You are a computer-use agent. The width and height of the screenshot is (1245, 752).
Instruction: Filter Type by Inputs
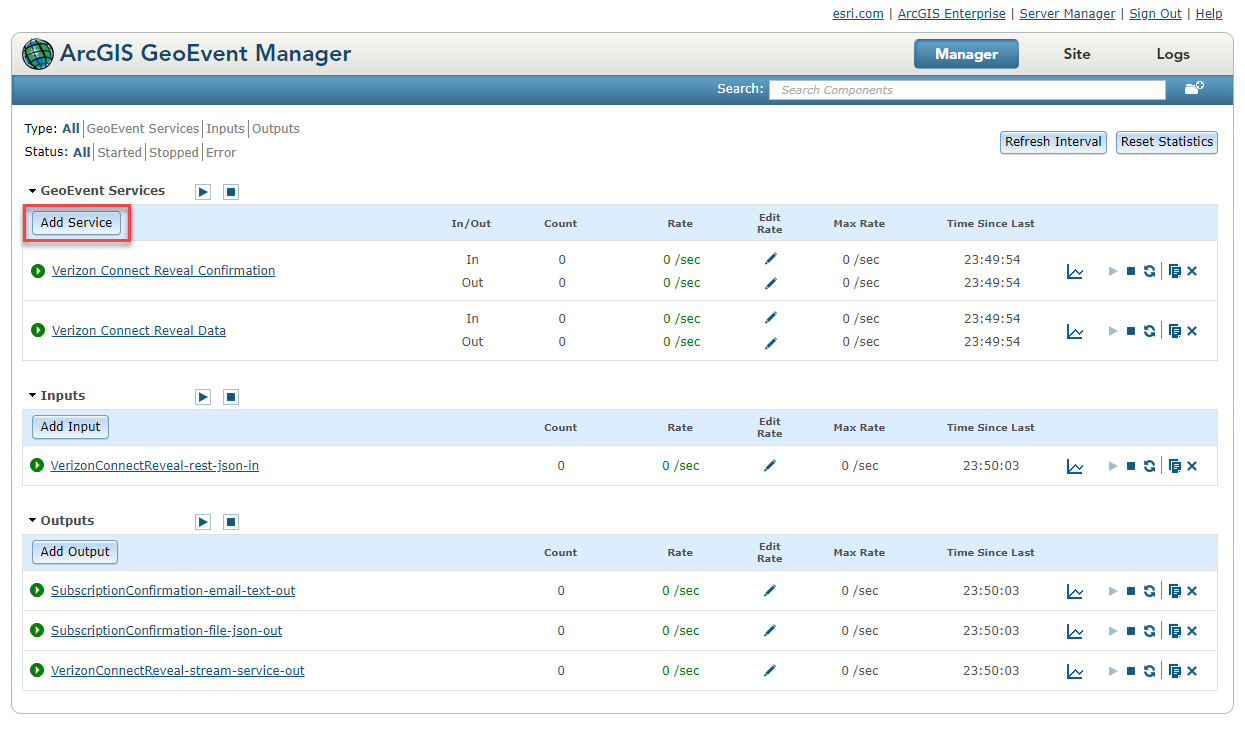[x=225, y=129]
